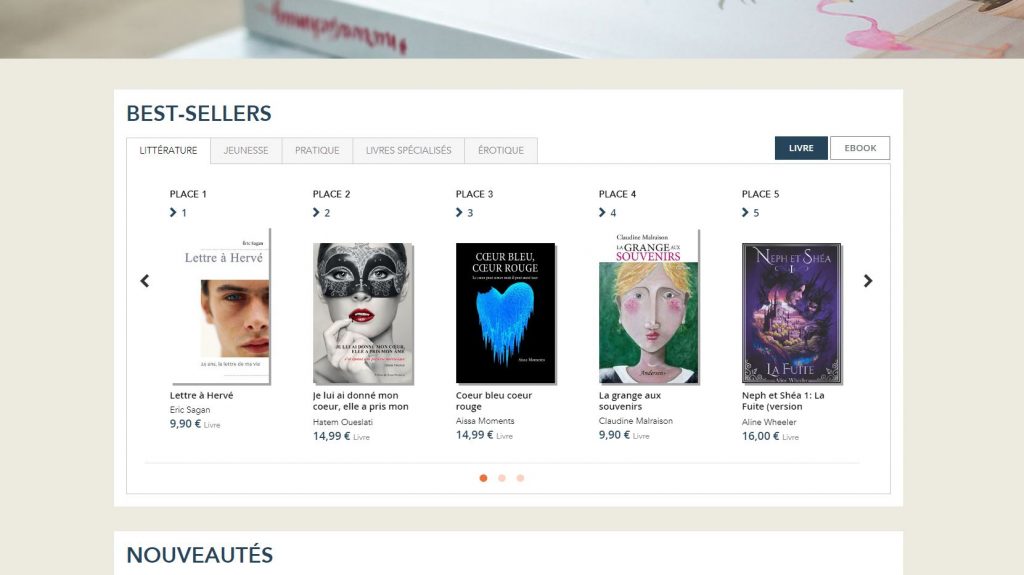Jump to third carousel page dot
This screenshot has height=575, width=1024.
click(520, 478)
